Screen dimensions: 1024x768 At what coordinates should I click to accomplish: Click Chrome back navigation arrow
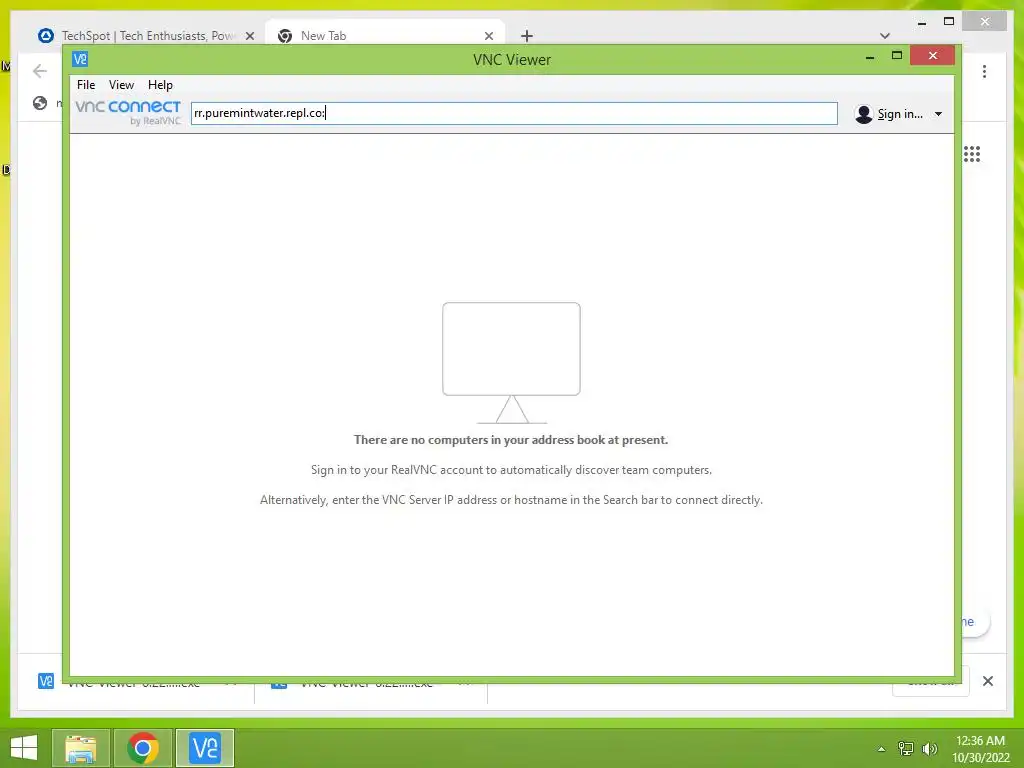coord(40,71)
